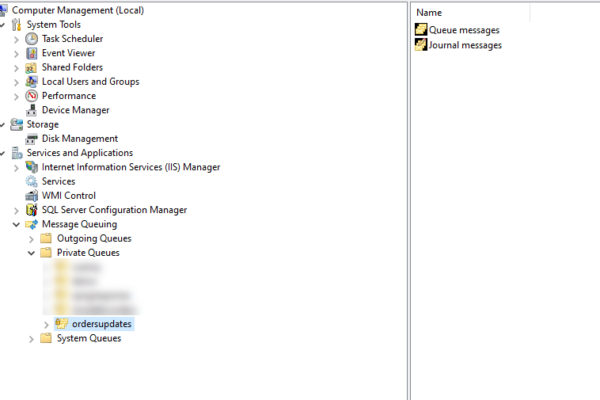Select Outgoing Queues in the tree
600x400 pixels.
pos(93,239)
